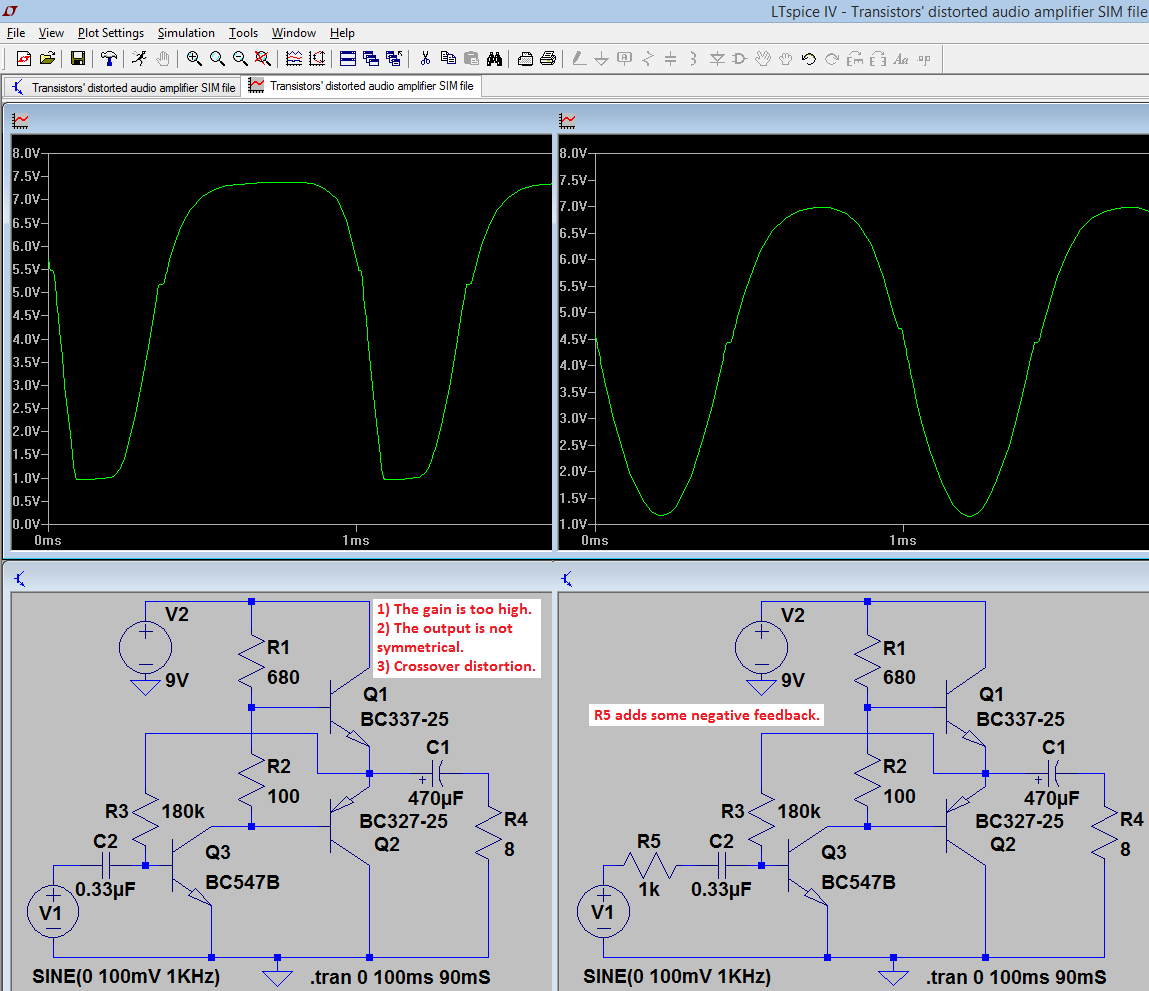Select the Label Net tool
Image resolution: width=1149 pixels, height=991 pixels.
point(624,59)
